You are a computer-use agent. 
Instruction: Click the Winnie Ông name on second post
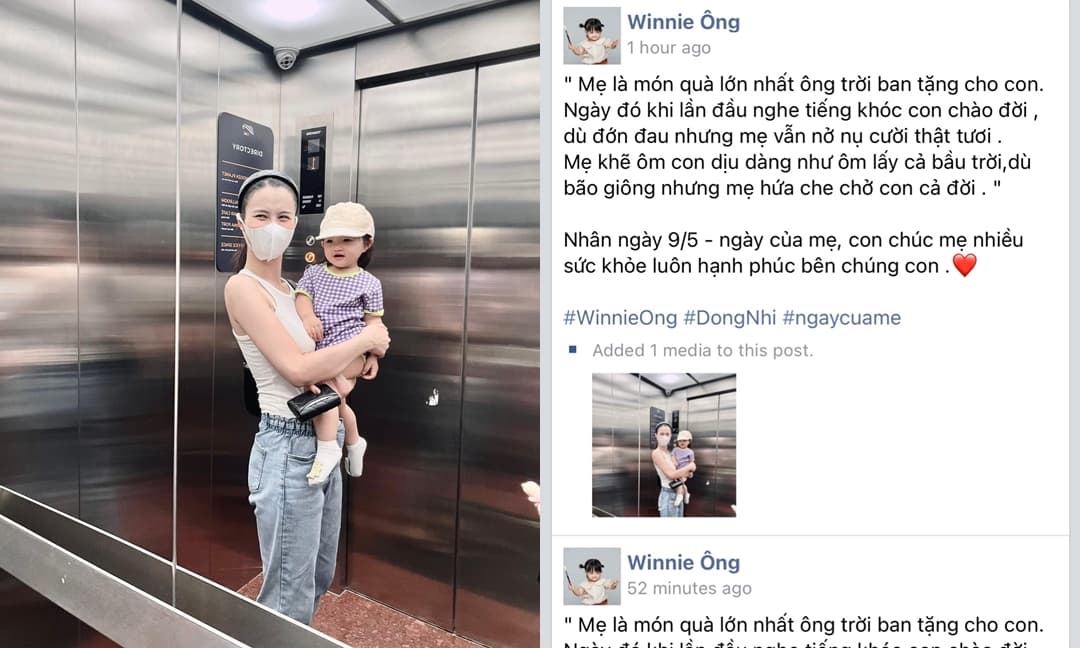[683, 563]
